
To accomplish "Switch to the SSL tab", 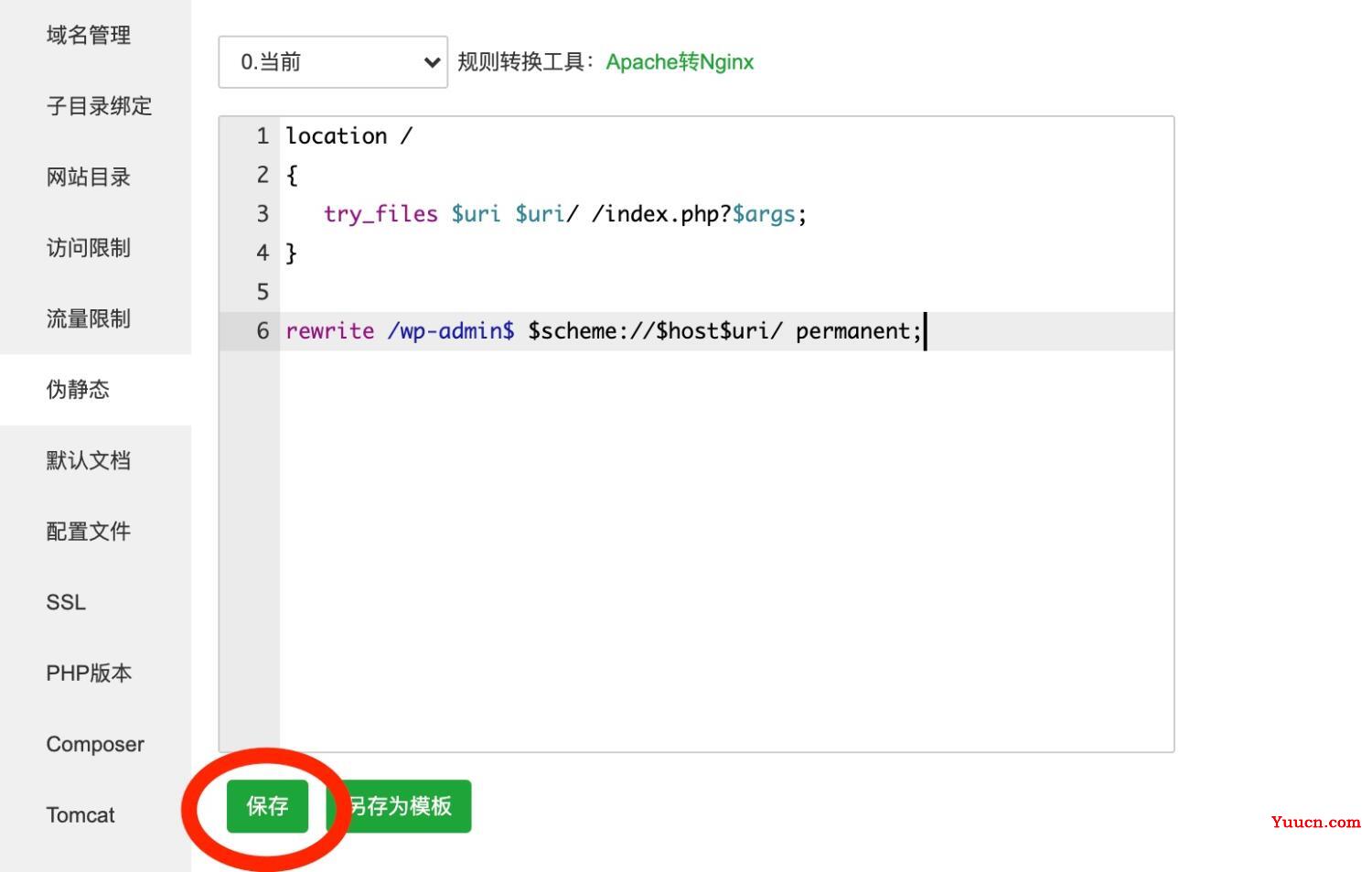I will [66, 602].
